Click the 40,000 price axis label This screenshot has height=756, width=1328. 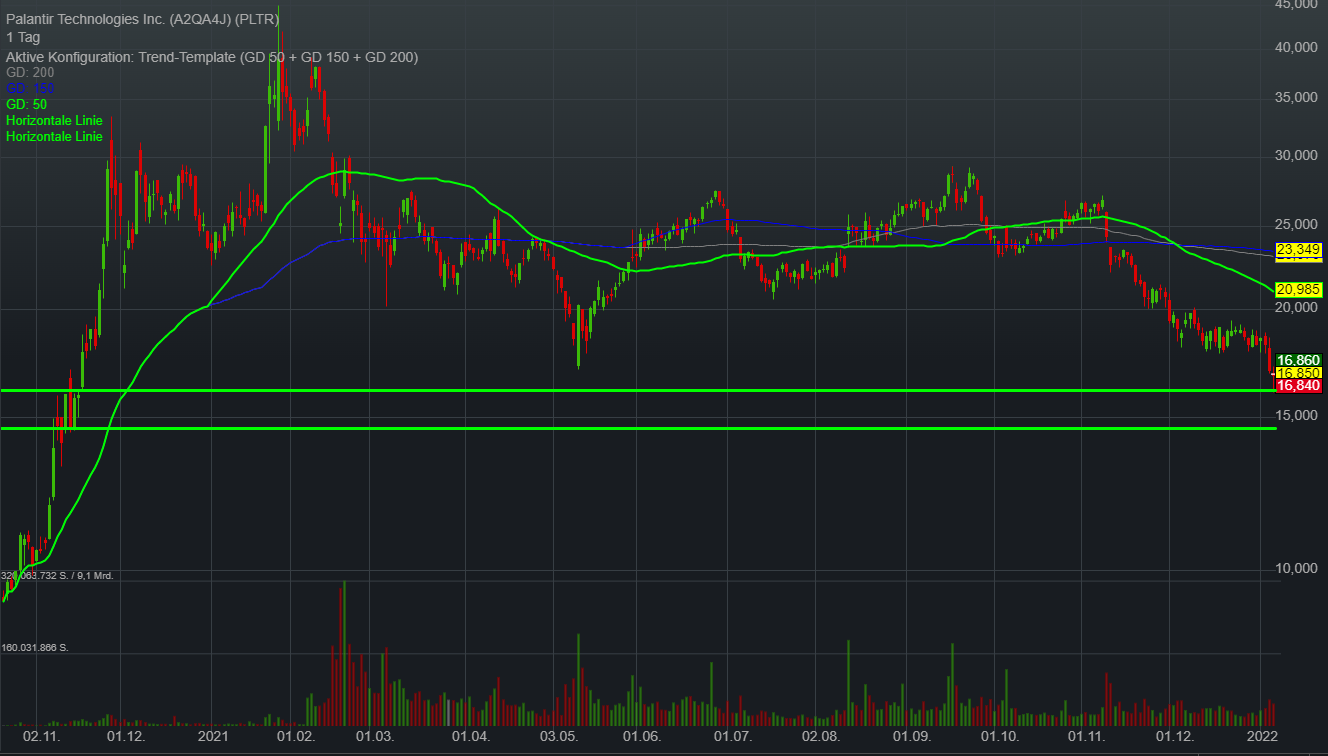[1296, 47]
